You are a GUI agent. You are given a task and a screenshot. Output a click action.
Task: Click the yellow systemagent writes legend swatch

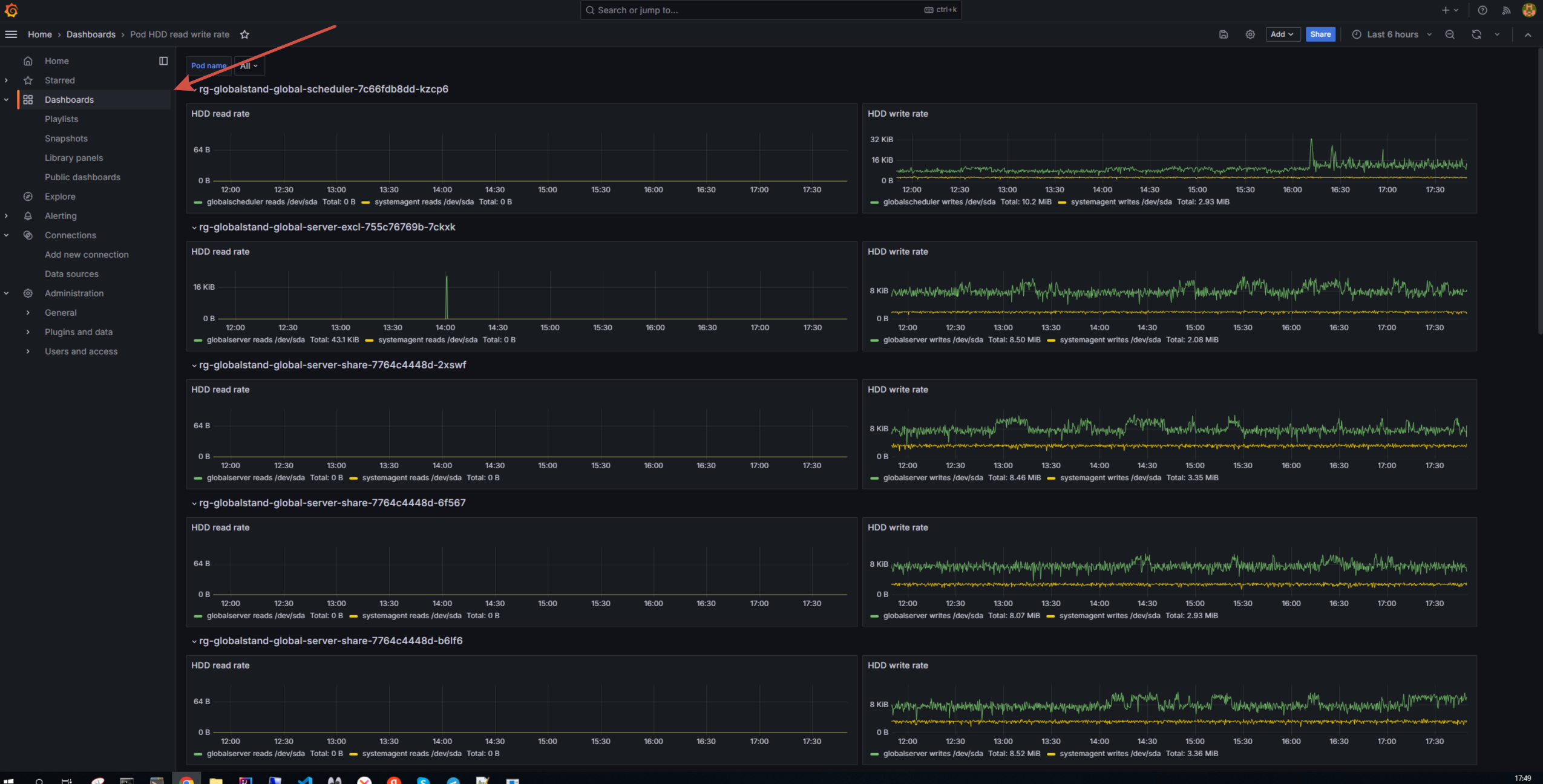coord(1061,202)
